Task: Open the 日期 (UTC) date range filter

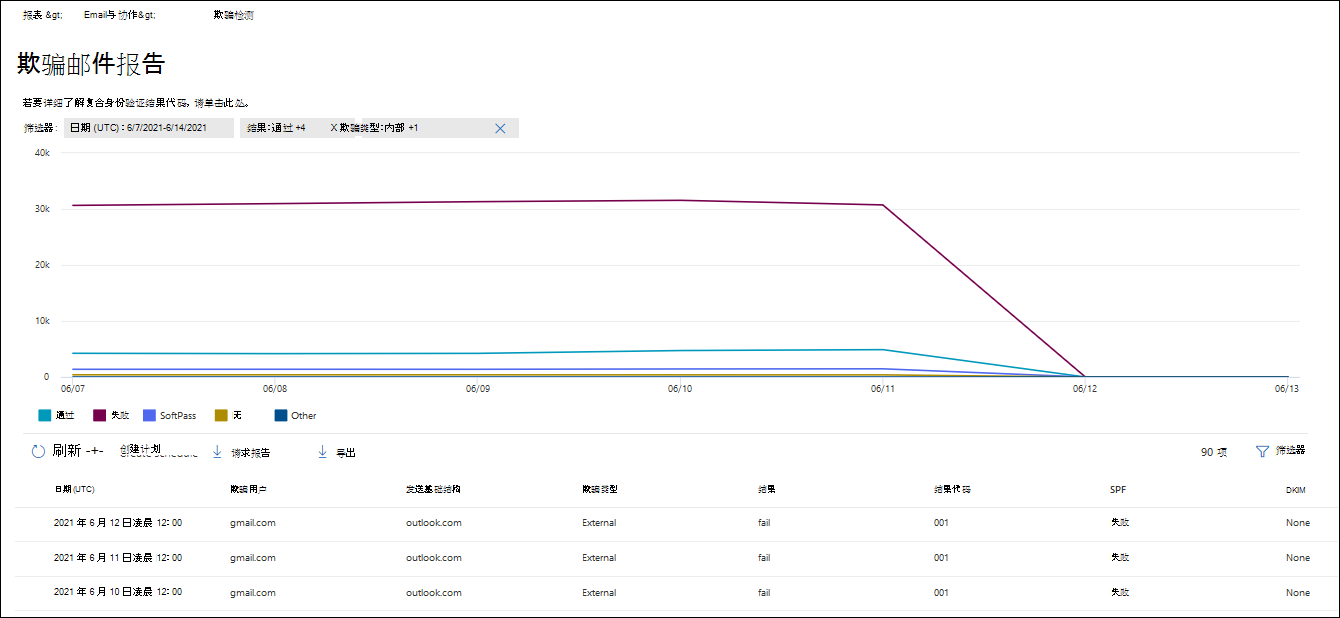Action: click(149, 128)
